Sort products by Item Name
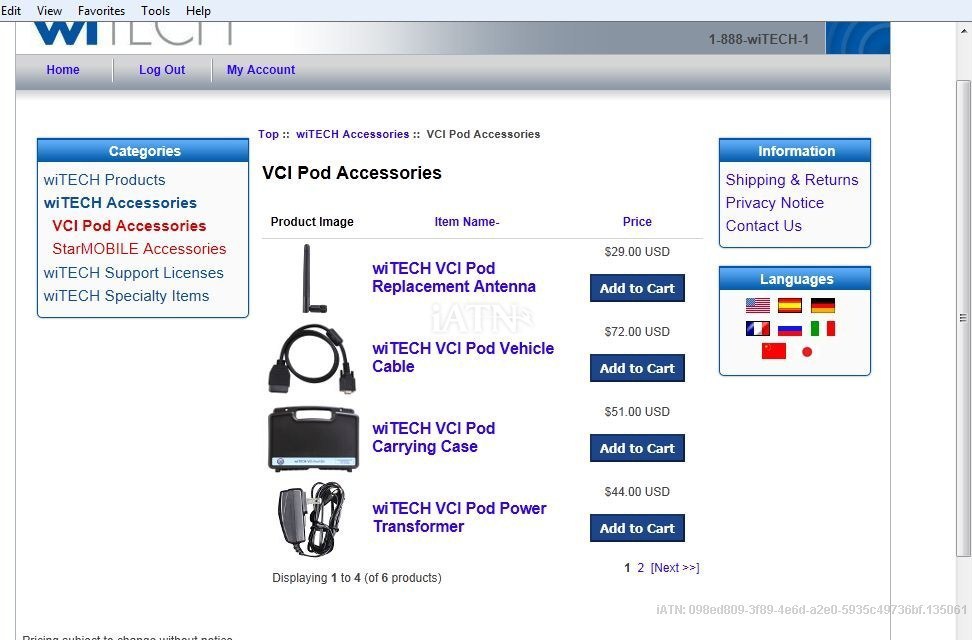This screenshot has height=640, width=972. pyautogui.click(x=467, y=222)
